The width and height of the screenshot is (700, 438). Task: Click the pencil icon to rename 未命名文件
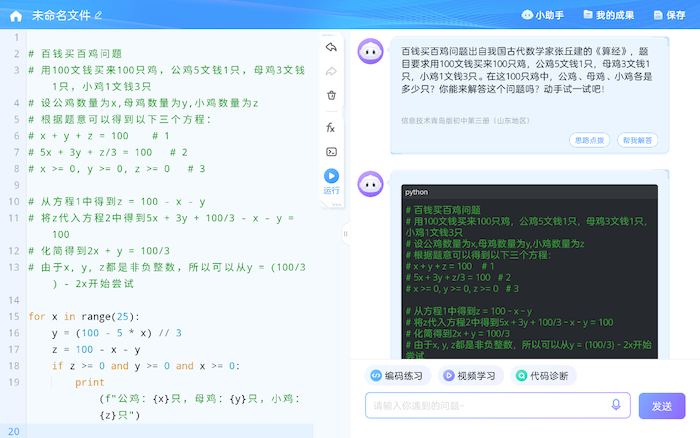point(98,16)
